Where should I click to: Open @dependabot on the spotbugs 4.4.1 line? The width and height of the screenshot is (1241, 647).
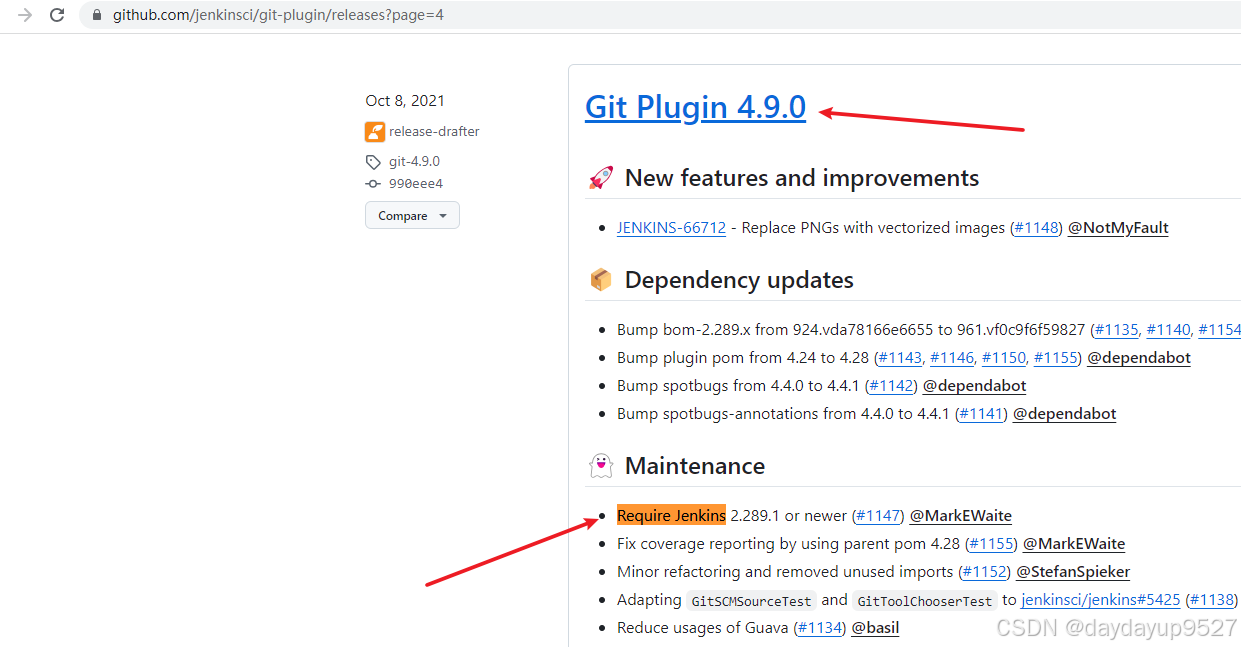(974, 386)
